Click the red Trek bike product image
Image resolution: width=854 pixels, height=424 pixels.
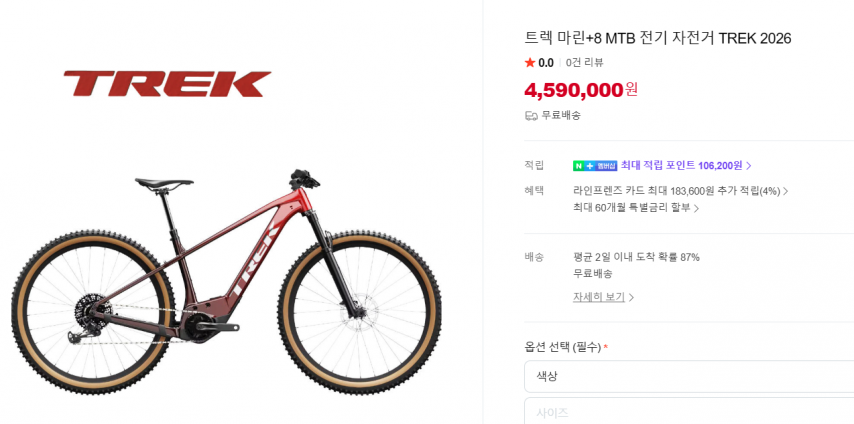[226, 282]
